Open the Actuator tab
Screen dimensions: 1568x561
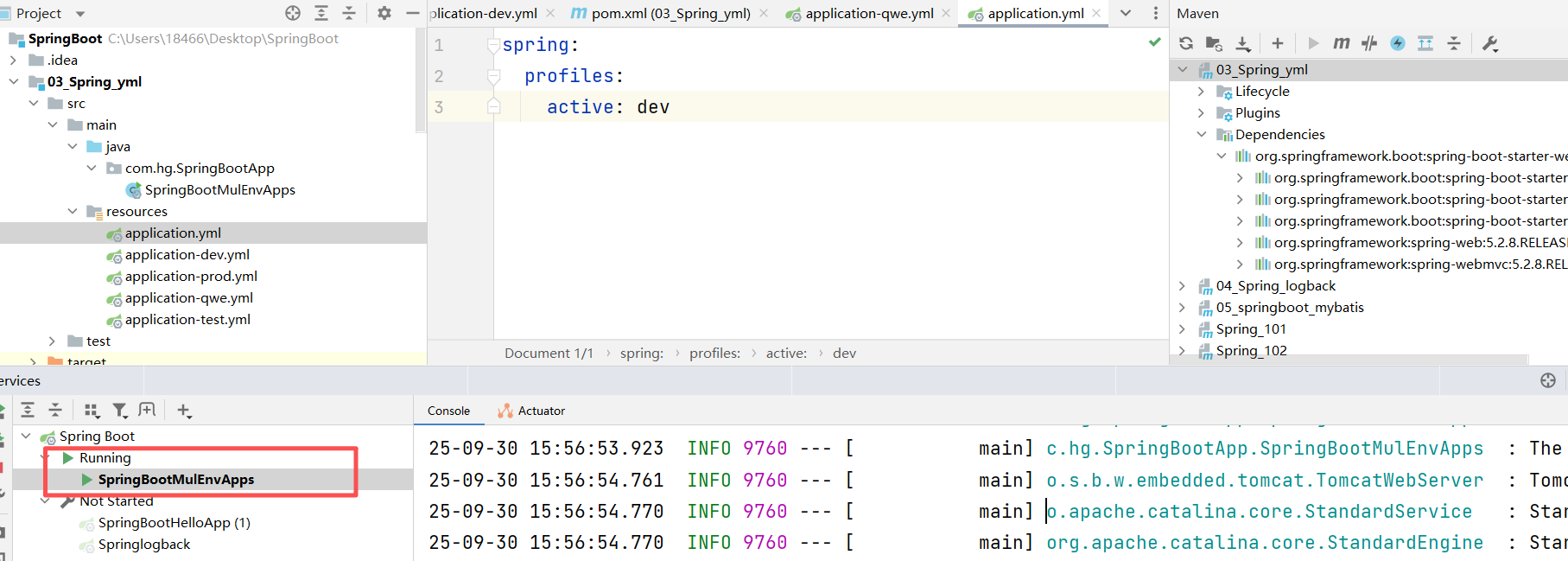pos(531,411)
